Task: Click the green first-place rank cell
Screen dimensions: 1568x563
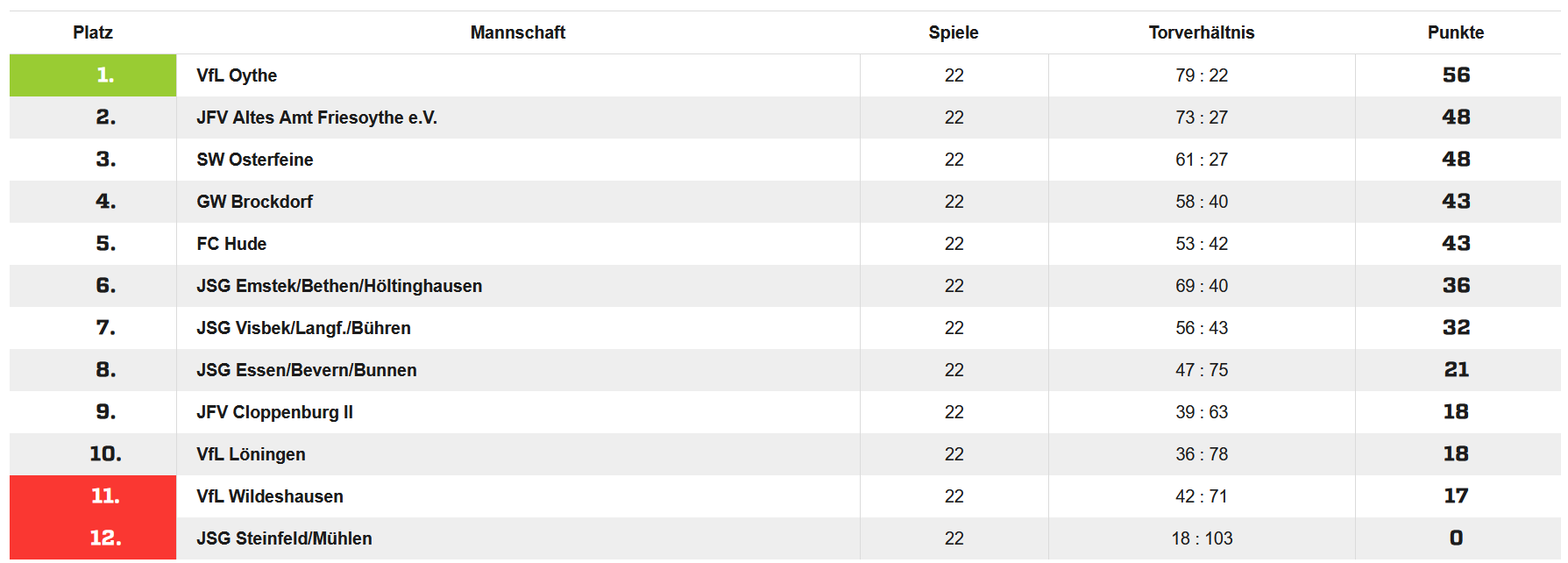Action: pyautogui.click(x=93, y=75)
